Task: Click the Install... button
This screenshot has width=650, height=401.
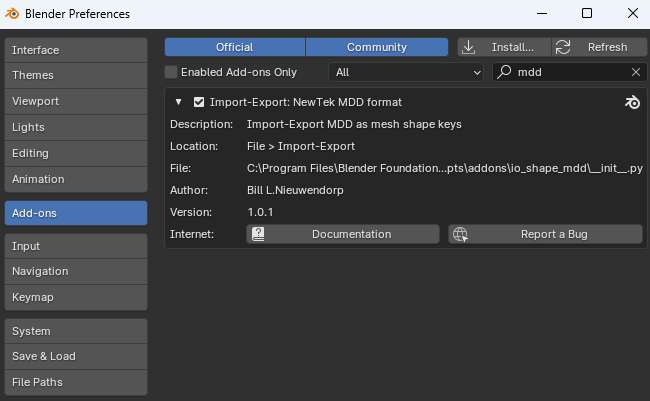Action: pyautogui.click(x=504, y=47)
